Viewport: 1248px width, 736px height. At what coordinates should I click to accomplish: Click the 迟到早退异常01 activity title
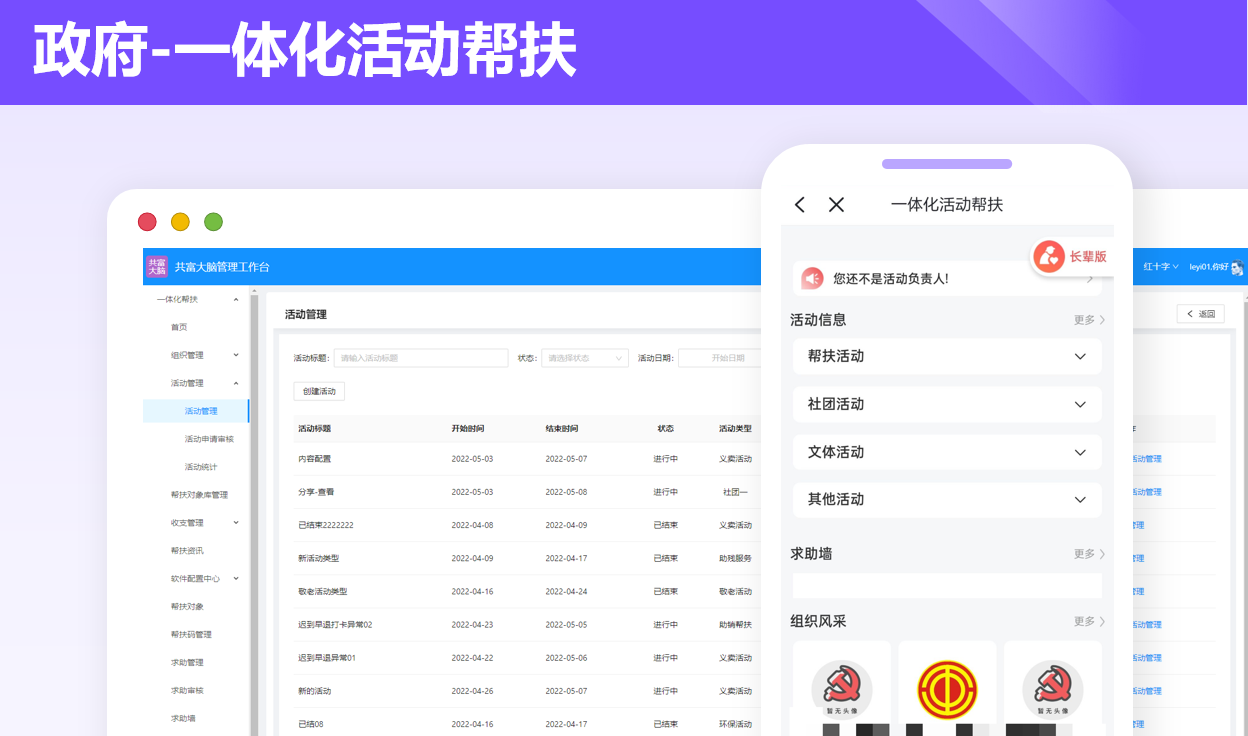click(x=327, y=658)
